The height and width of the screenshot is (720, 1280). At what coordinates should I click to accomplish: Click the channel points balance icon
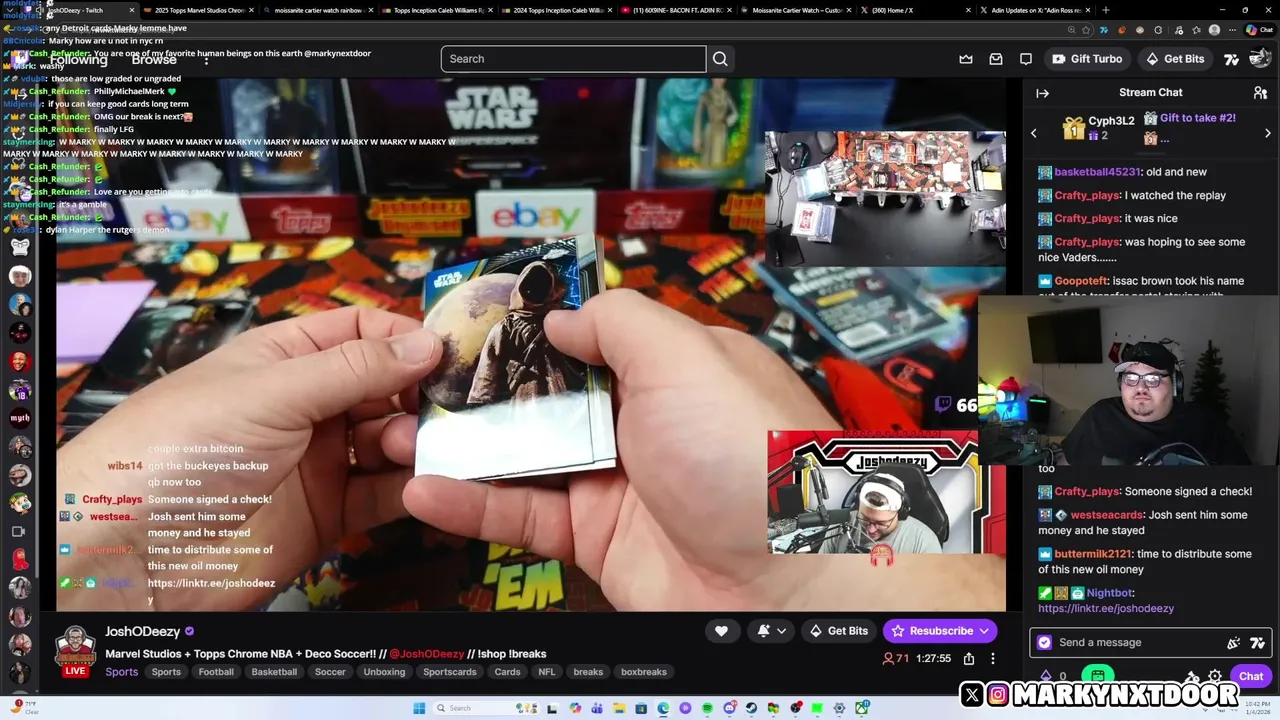pyautogui.click(x=1046, y=676)
